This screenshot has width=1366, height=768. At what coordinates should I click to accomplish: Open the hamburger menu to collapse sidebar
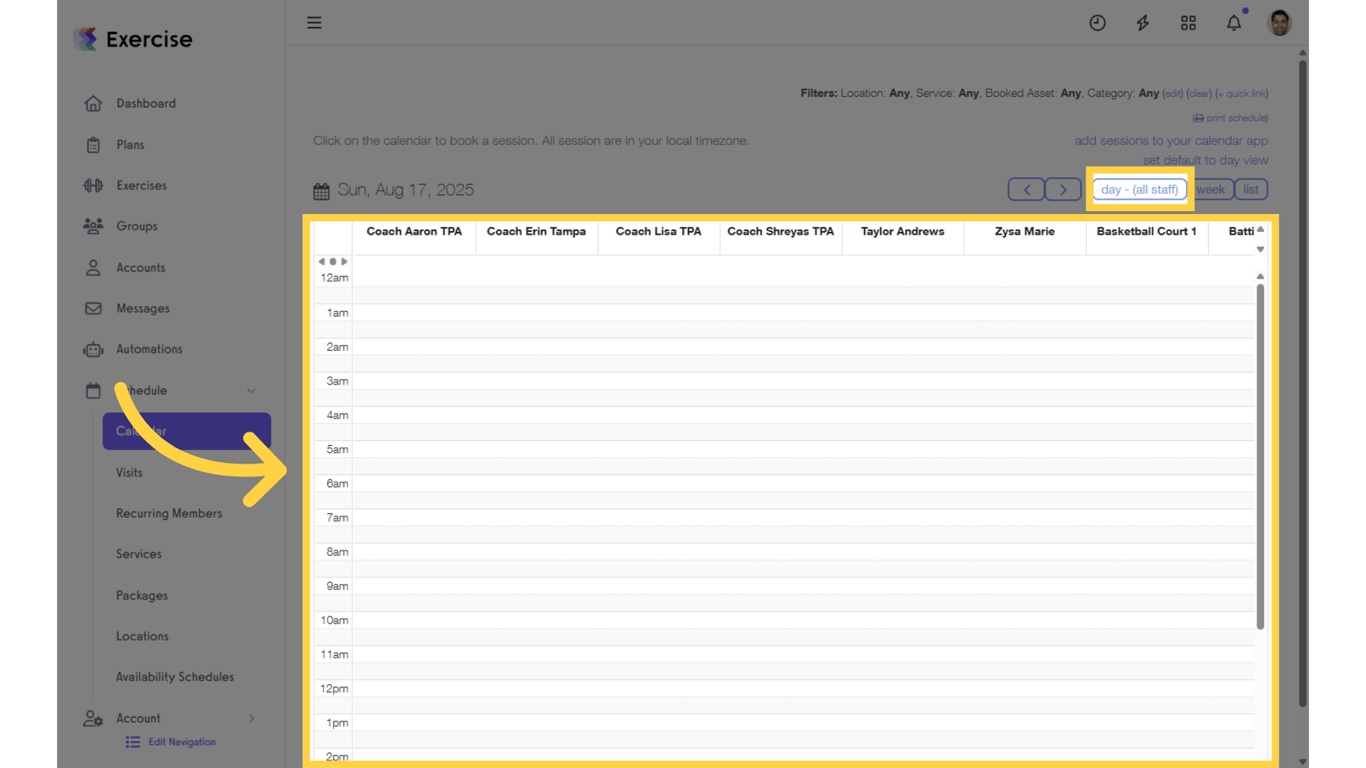(314, 23)
